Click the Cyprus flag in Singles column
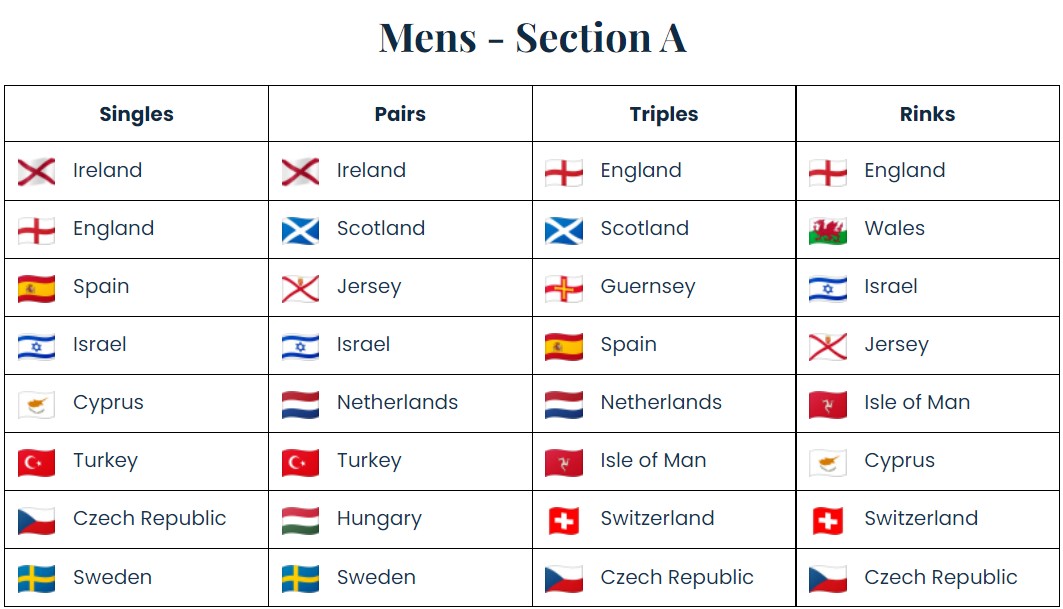The image size is (1063, 609). 37,404
